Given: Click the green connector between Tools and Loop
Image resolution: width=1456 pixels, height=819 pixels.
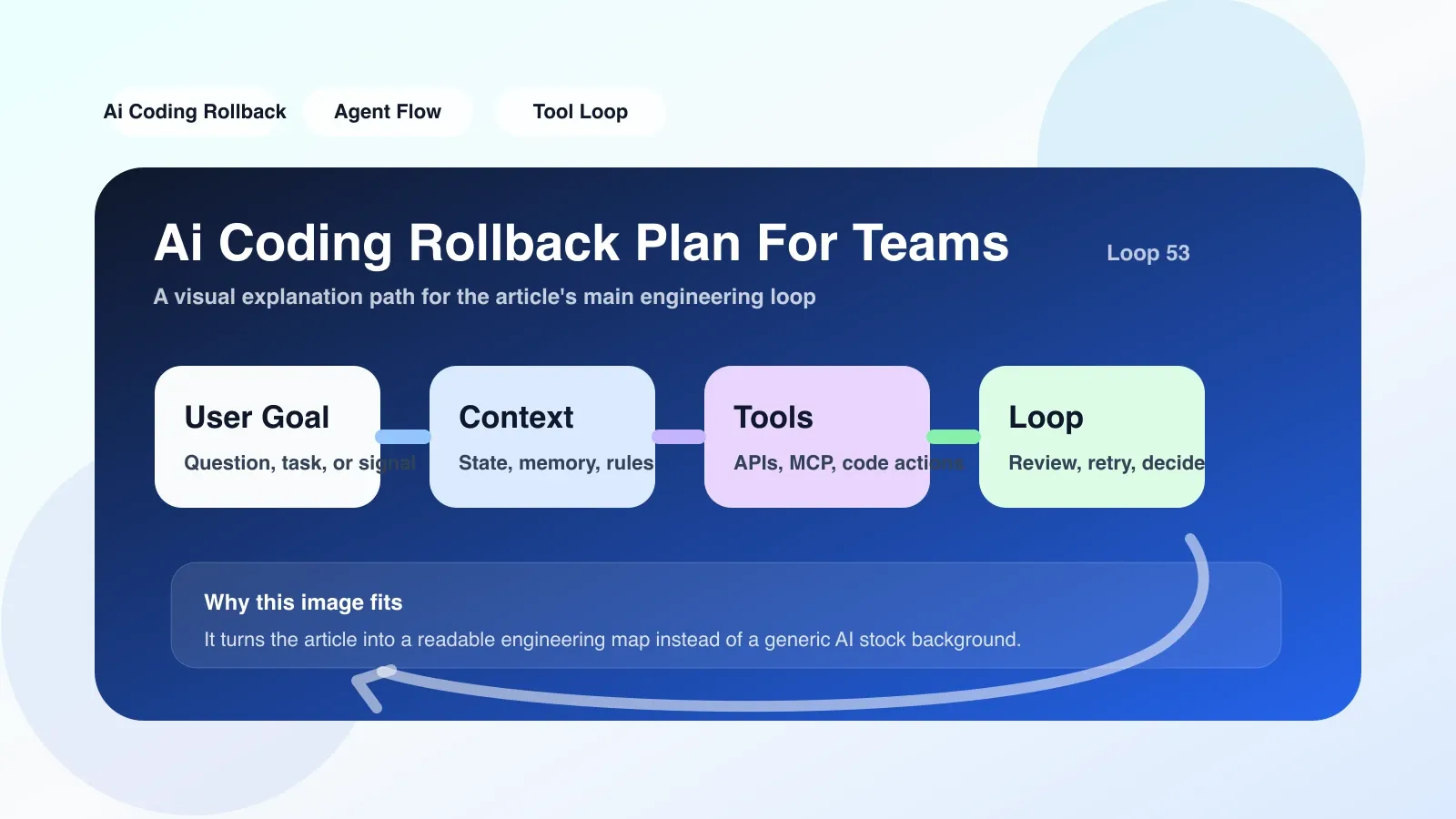Looking at the screenshot, I should coord(954,437).
